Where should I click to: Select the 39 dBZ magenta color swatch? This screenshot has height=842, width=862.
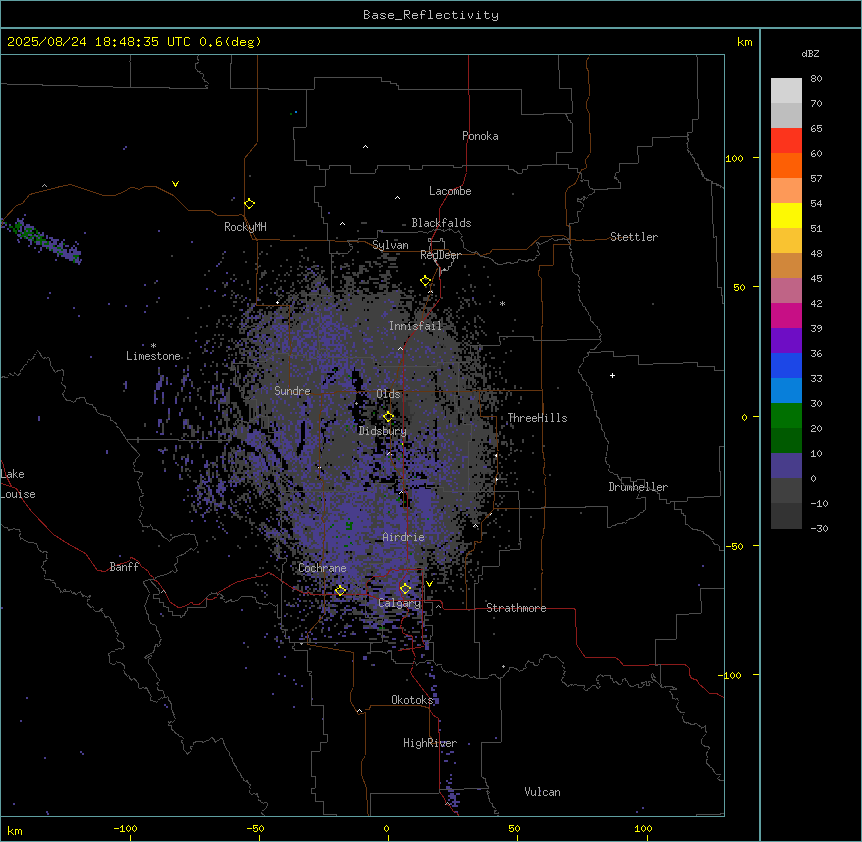tap(786, 315)
